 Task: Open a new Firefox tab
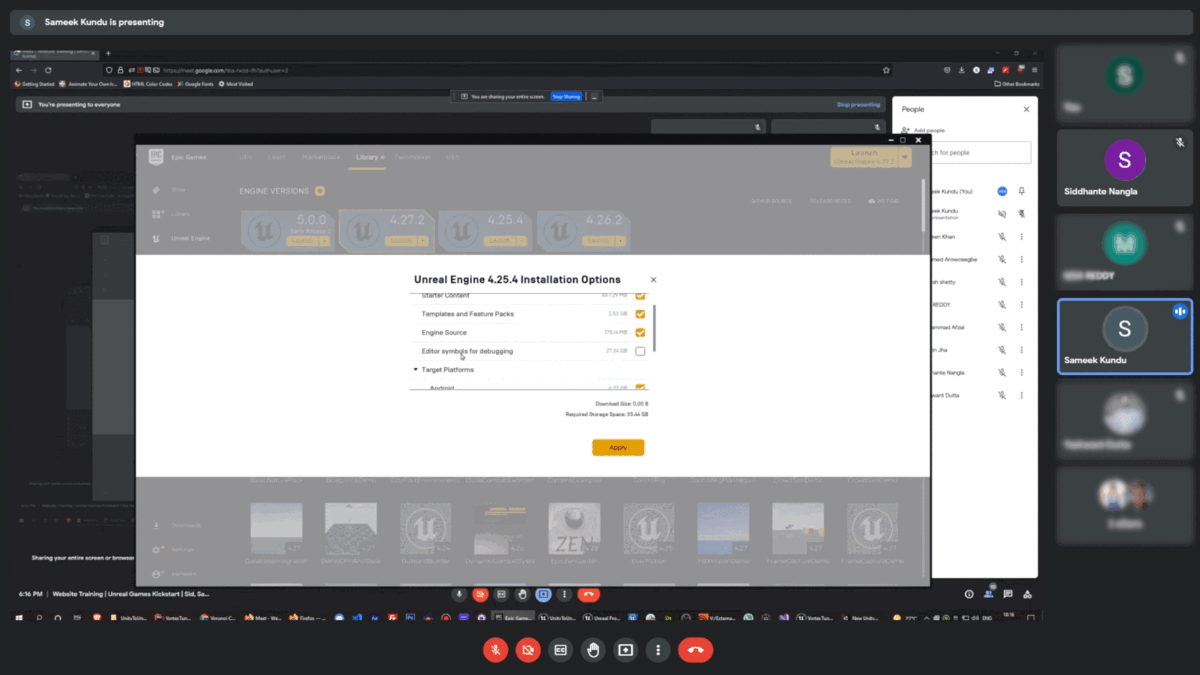108,53
